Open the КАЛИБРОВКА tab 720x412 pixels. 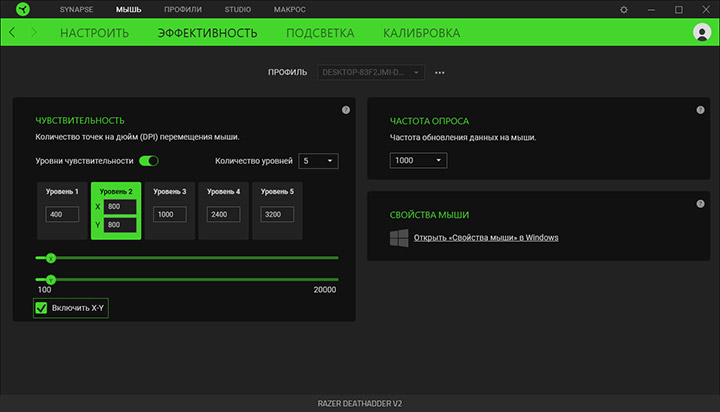click(422, 33)
